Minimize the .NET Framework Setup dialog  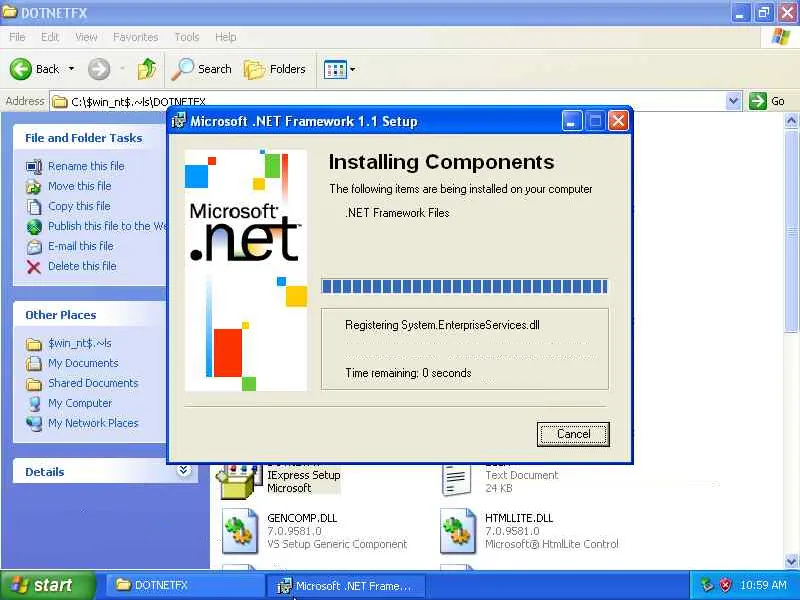click(571, 121)
